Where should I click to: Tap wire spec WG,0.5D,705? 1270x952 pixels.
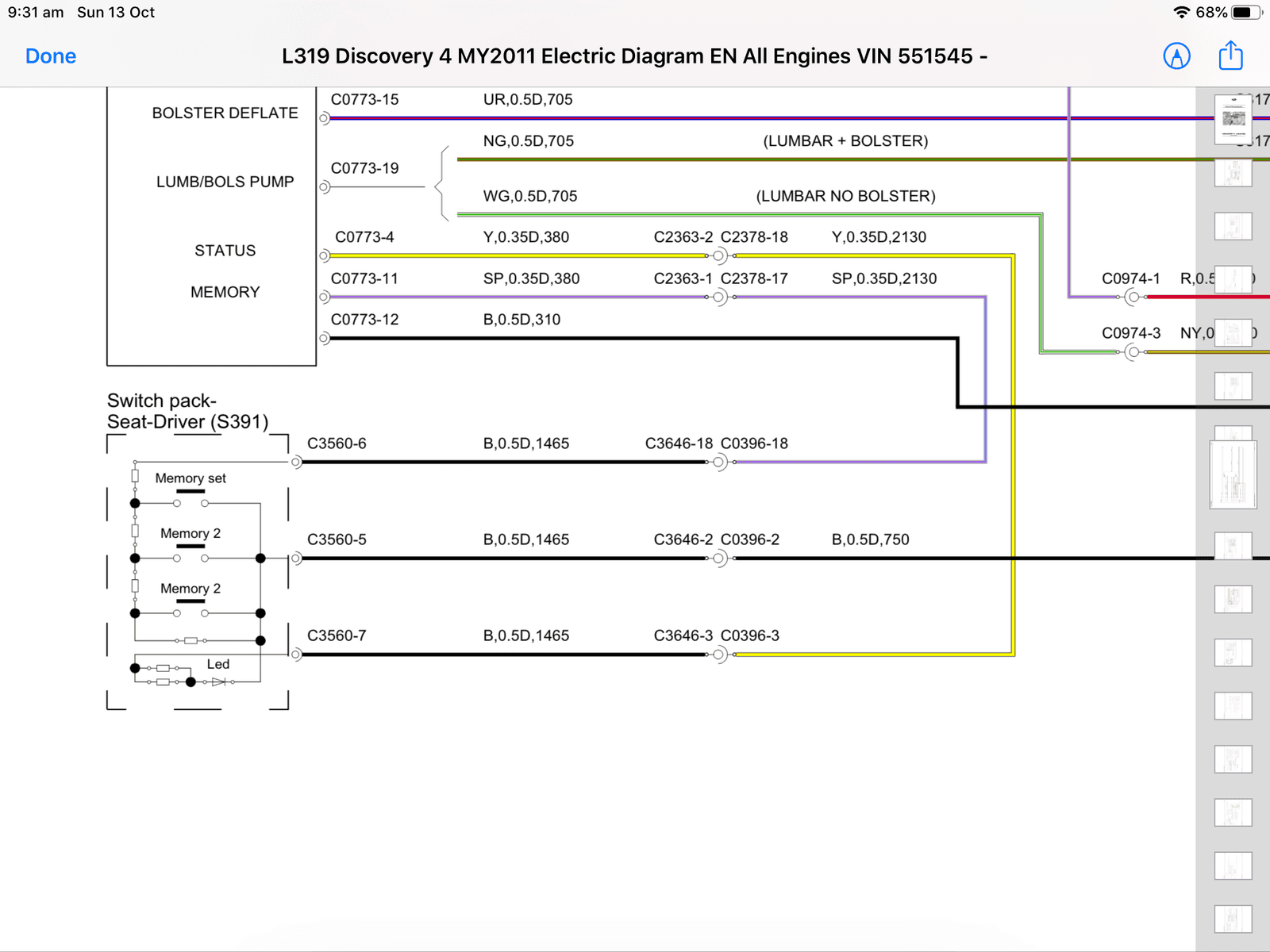[530, 196]
